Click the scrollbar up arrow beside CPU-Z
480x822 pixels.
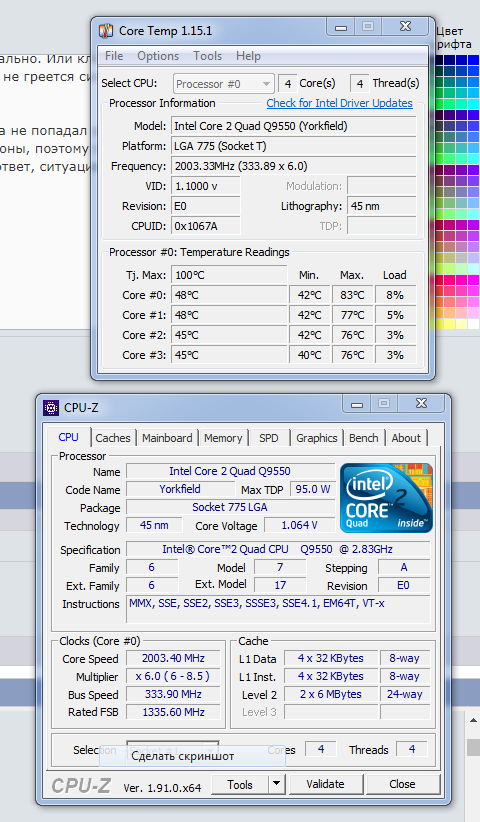coord(473,722)
